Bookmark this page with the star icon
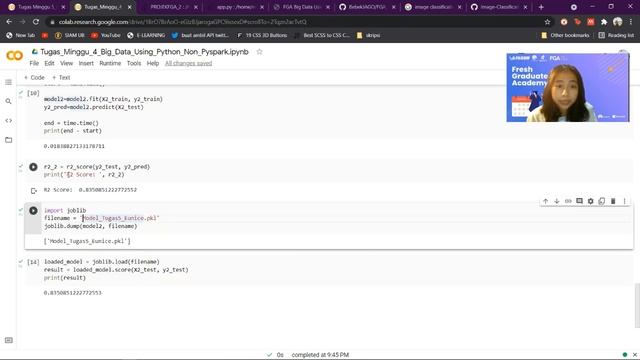 [x=547, y=22]
